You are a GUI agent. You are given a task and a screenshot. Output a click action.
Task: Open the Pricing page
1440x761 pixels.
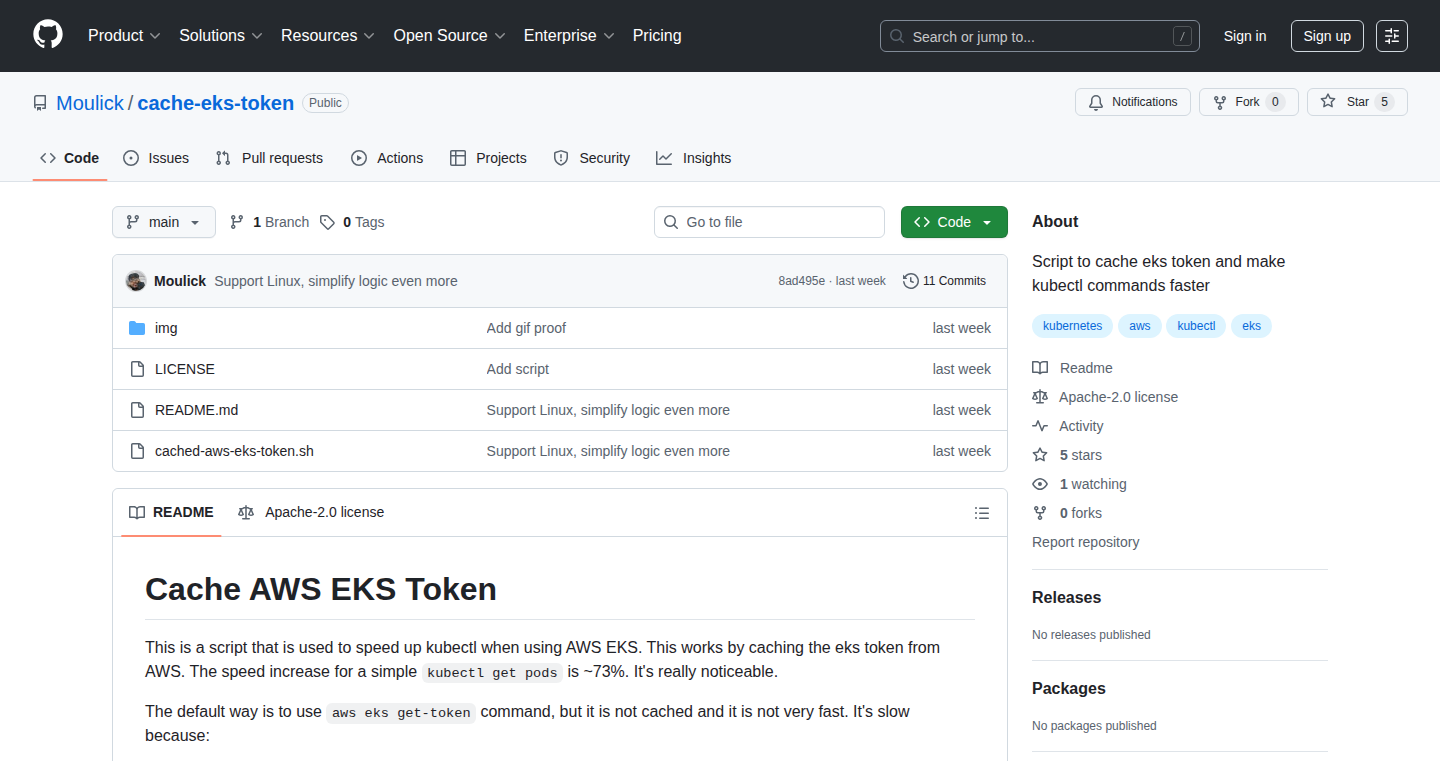[657, 36]
